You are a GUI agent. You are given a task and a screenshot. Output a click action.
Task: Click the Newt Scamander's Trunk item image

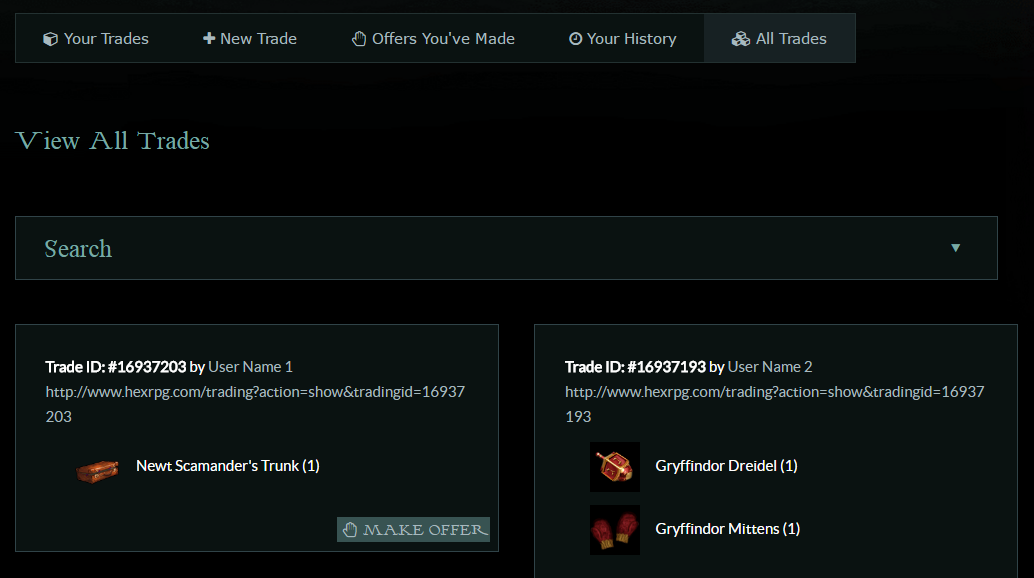tap(97, 471)
